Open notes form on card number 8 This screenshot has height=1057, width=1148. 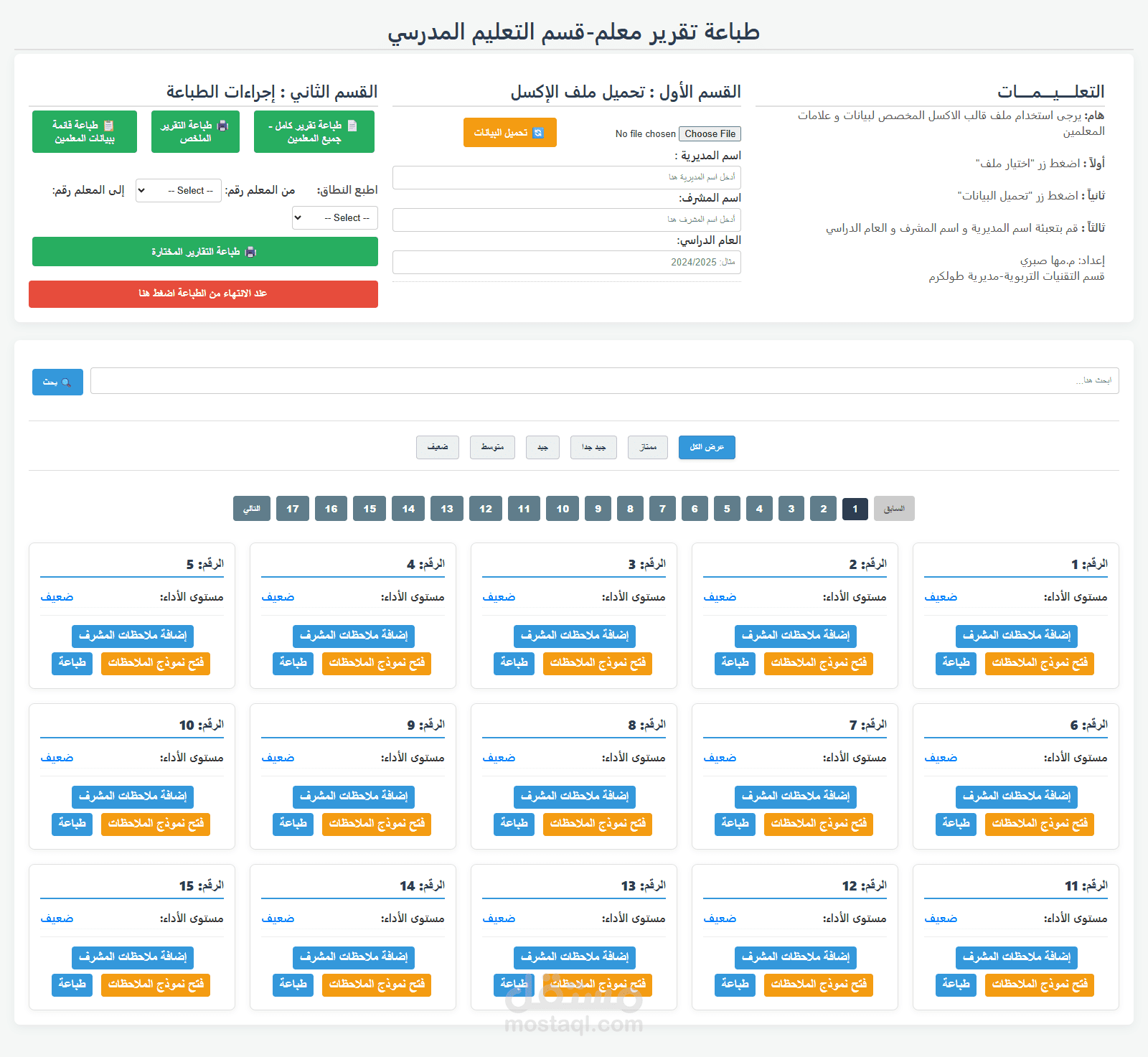pyautogui.click(x=598, y=824)
